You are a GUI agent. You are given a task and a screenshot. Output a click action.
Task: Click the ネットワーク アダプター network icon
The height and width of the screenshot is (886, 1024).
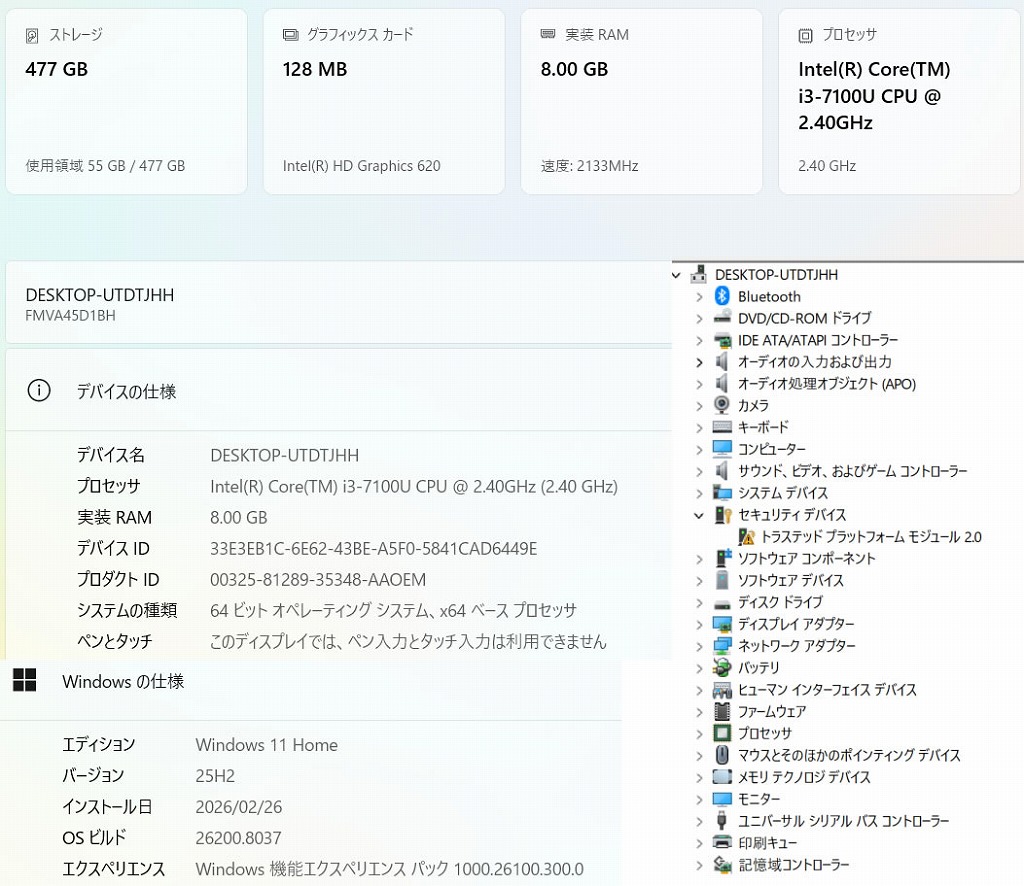pyautogui.click(x=722, y=645)
